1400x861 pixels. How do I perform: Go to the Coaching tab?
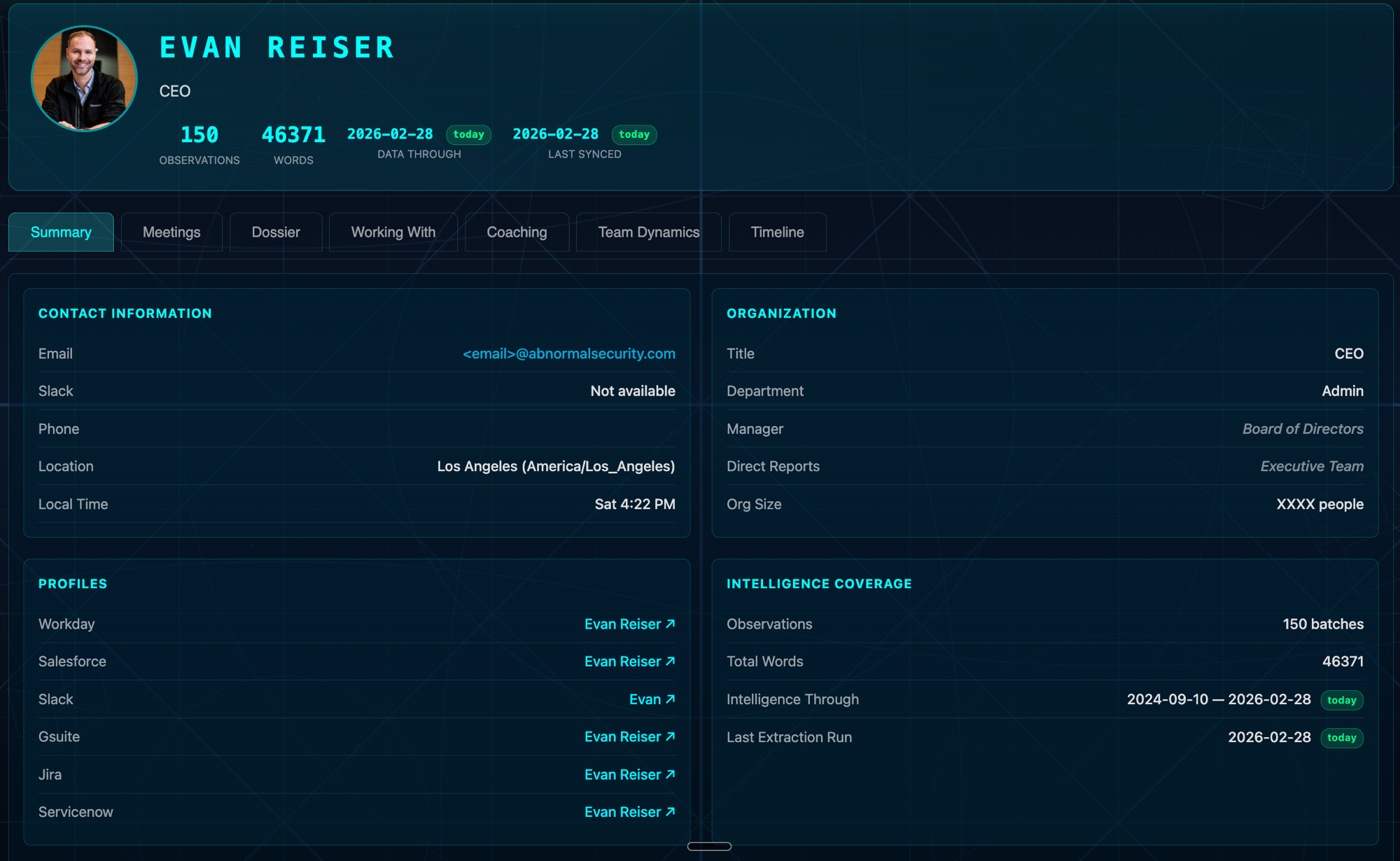(517, 232)
